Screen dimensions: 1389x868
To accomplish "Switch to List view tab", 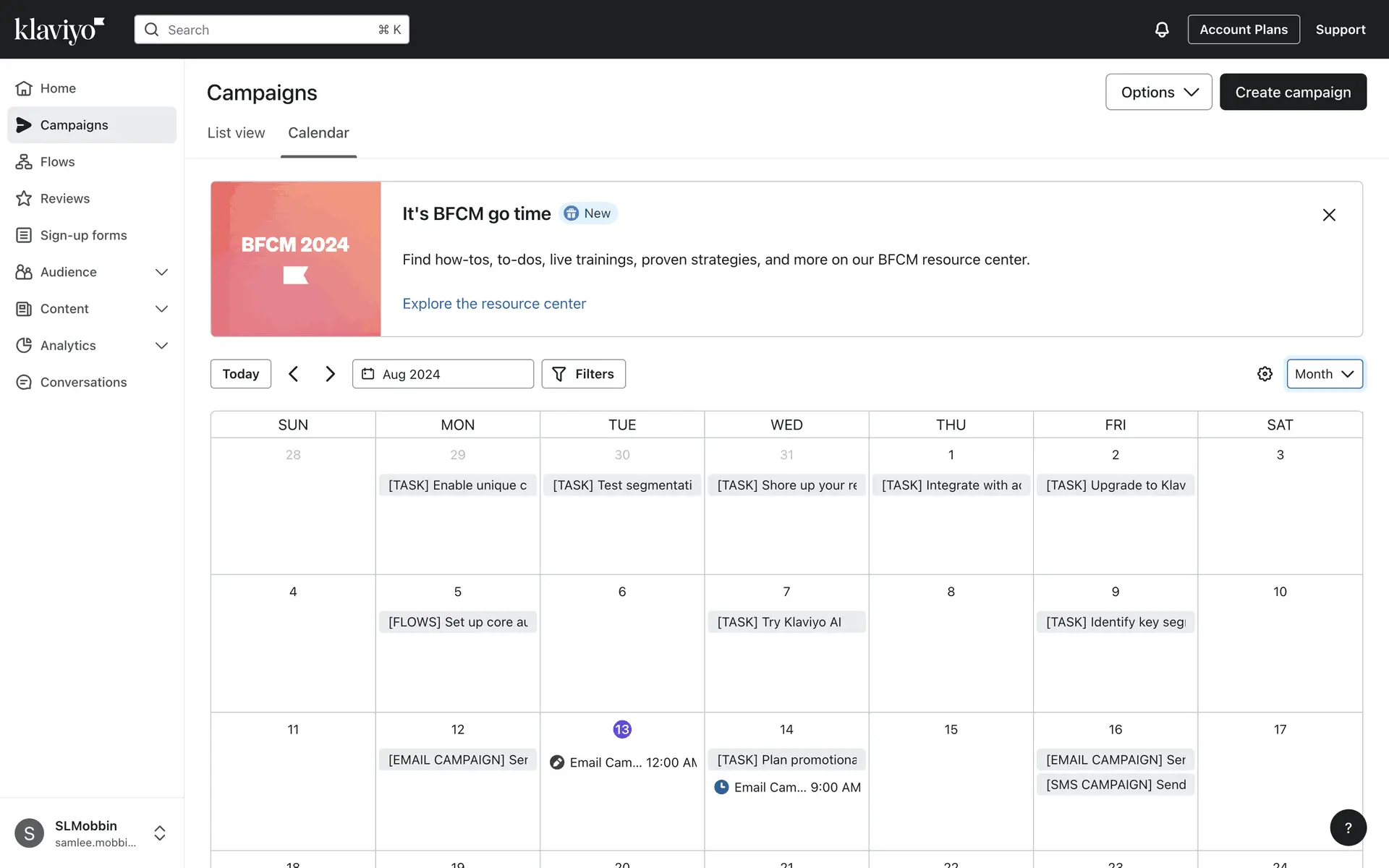I will pos(236,133).
